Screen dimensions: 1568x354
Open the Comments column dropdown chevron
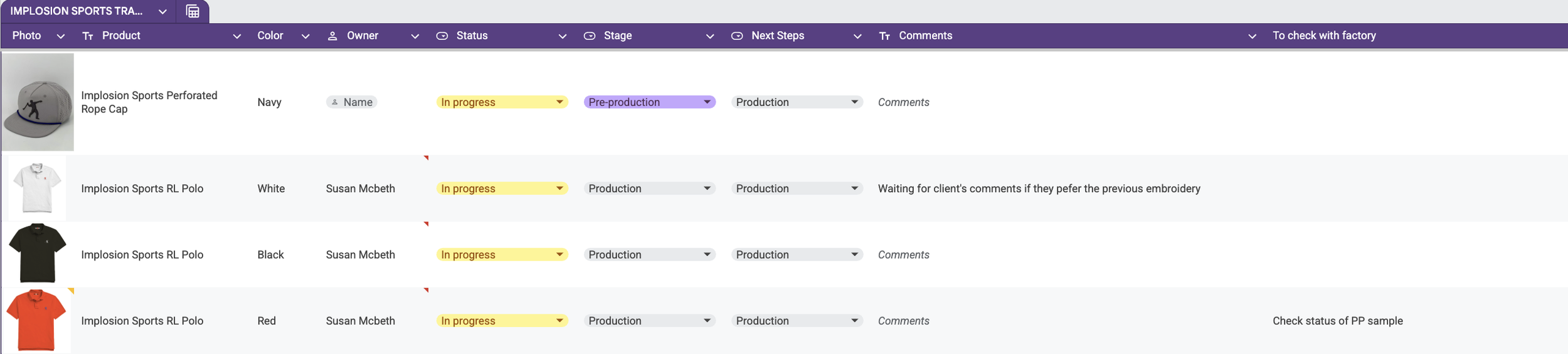(1252, 36)
